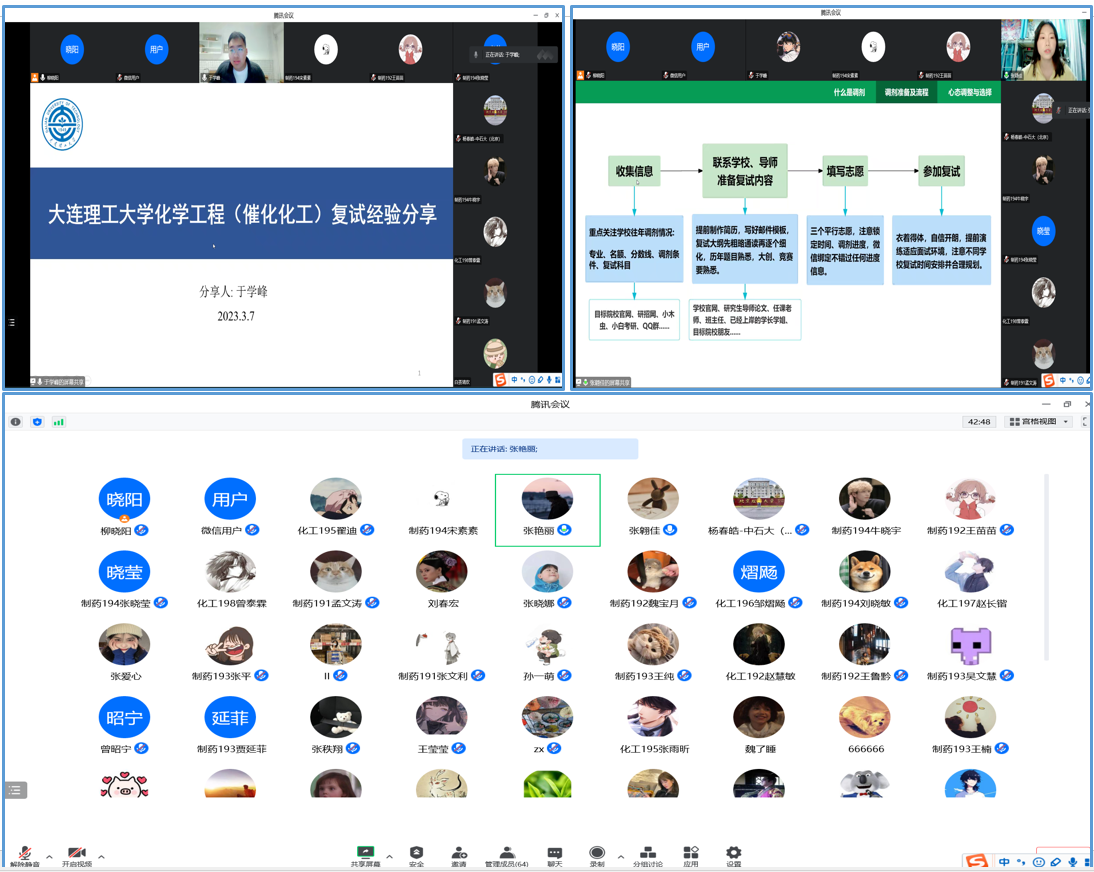Click the Invite (邀请) icon
The image size is (1094, 872).
tap(458, 855)
